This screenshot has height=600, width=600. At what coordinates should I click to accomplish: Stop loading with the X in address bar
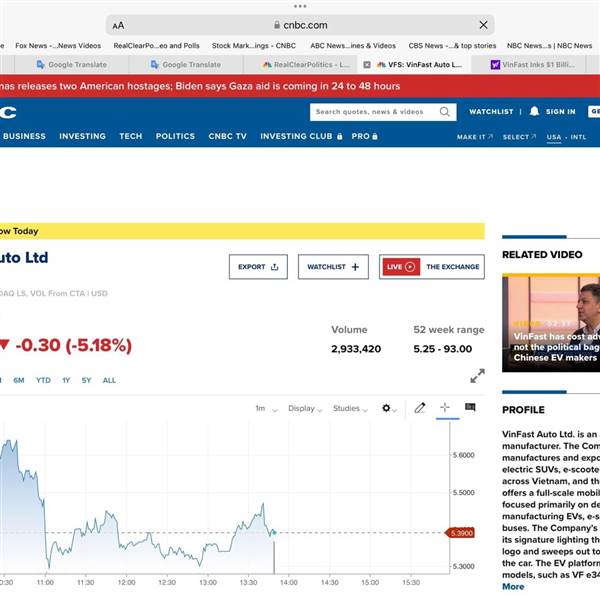(483, 25)
